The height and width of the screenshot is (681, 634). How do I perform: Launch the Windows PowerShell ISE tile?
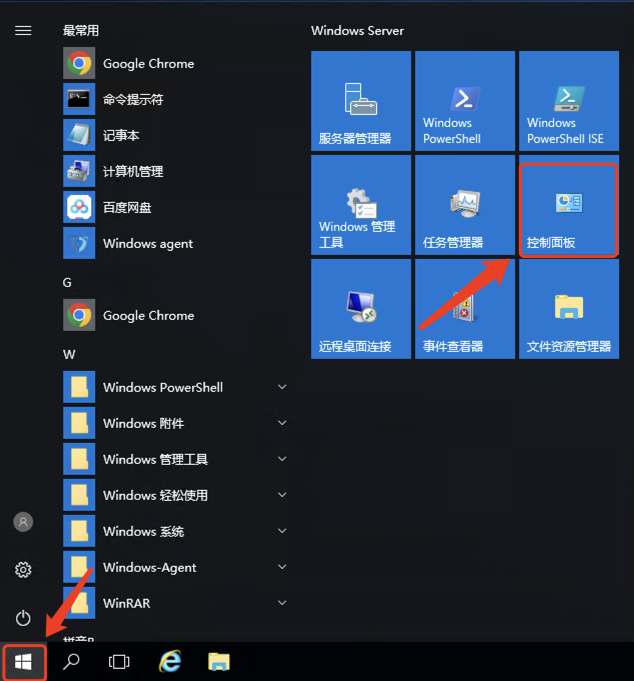click(569, 101)
